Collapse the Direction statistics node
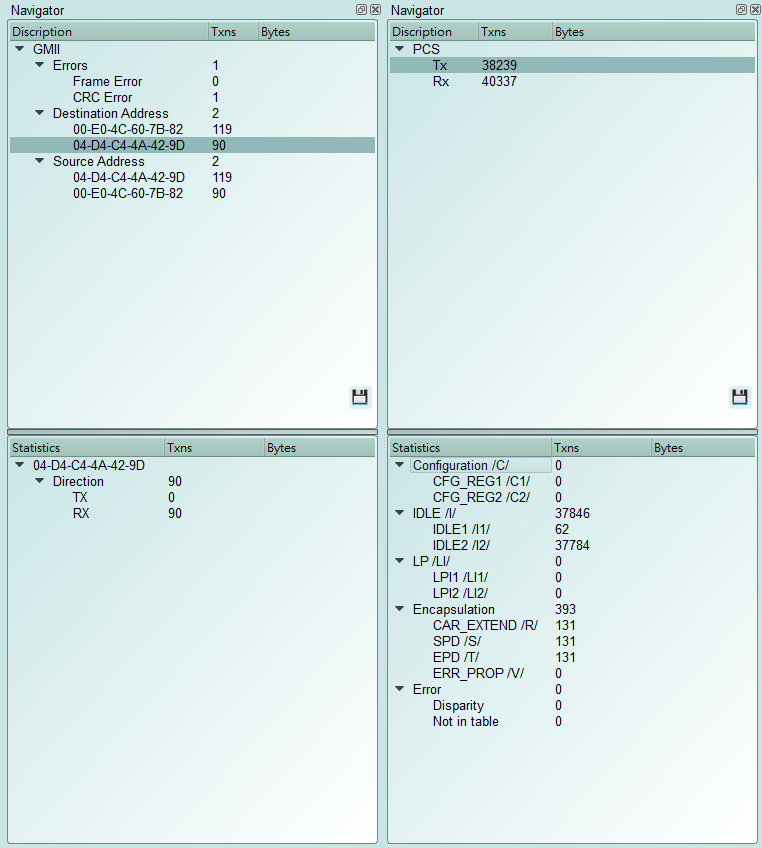Screen dimensions: 762x848 pos(39,481)
